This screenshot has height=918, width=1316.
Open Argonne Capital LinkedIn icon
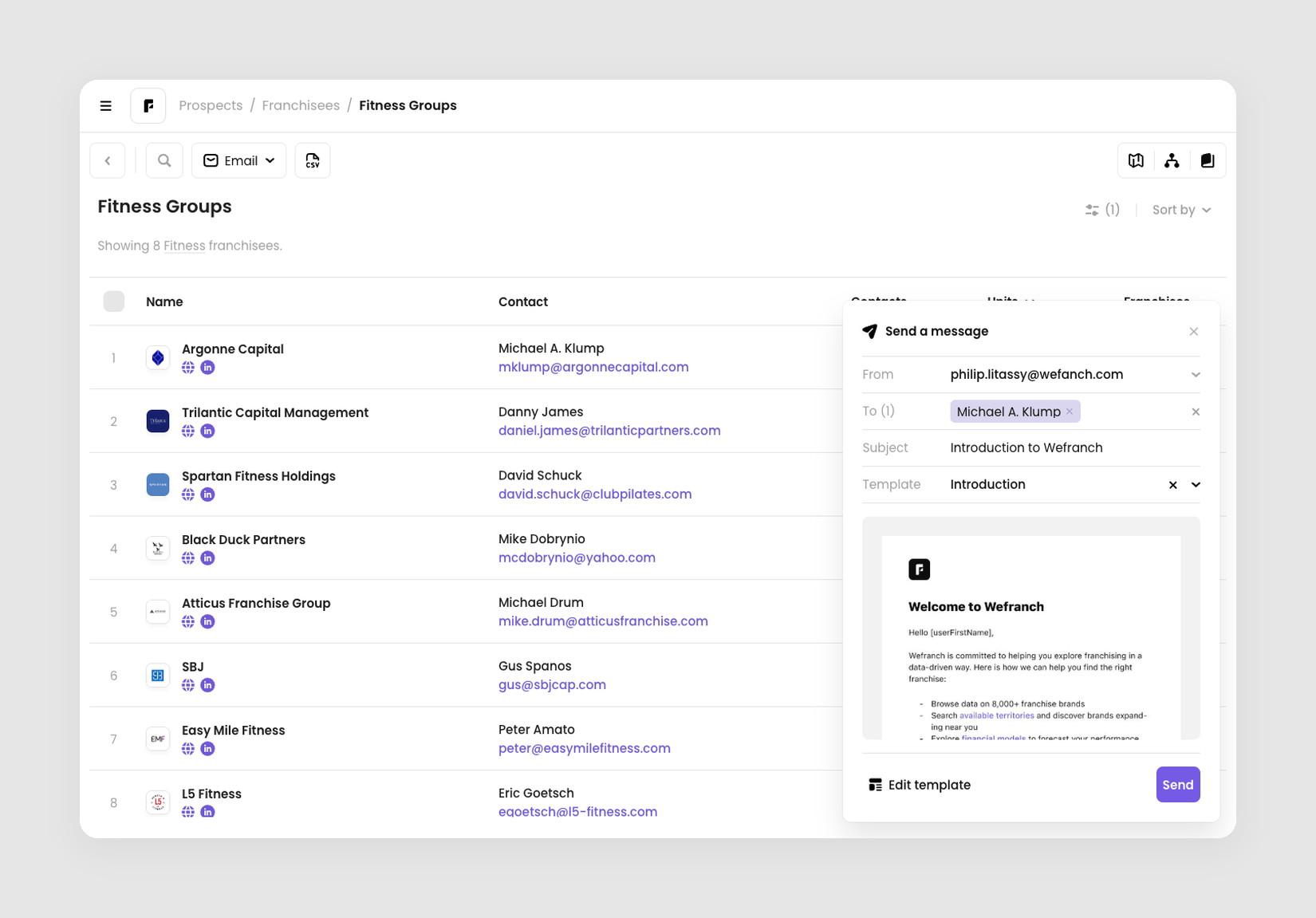[x=207, y=368]
